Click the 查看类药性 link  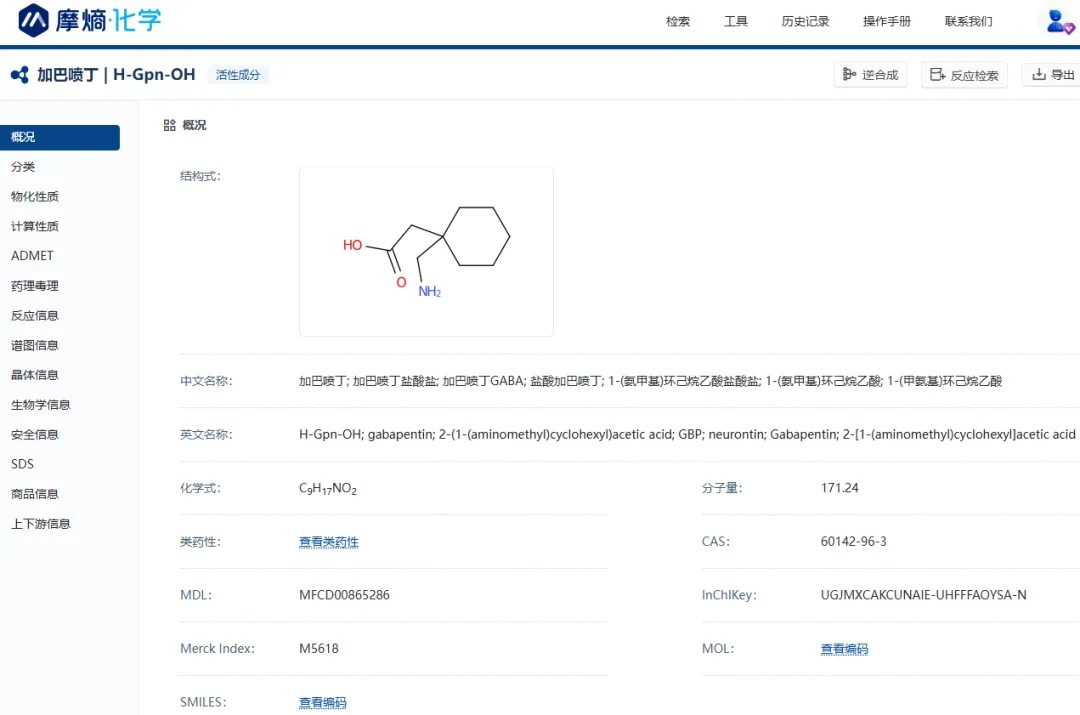click(x=328, y=542)
